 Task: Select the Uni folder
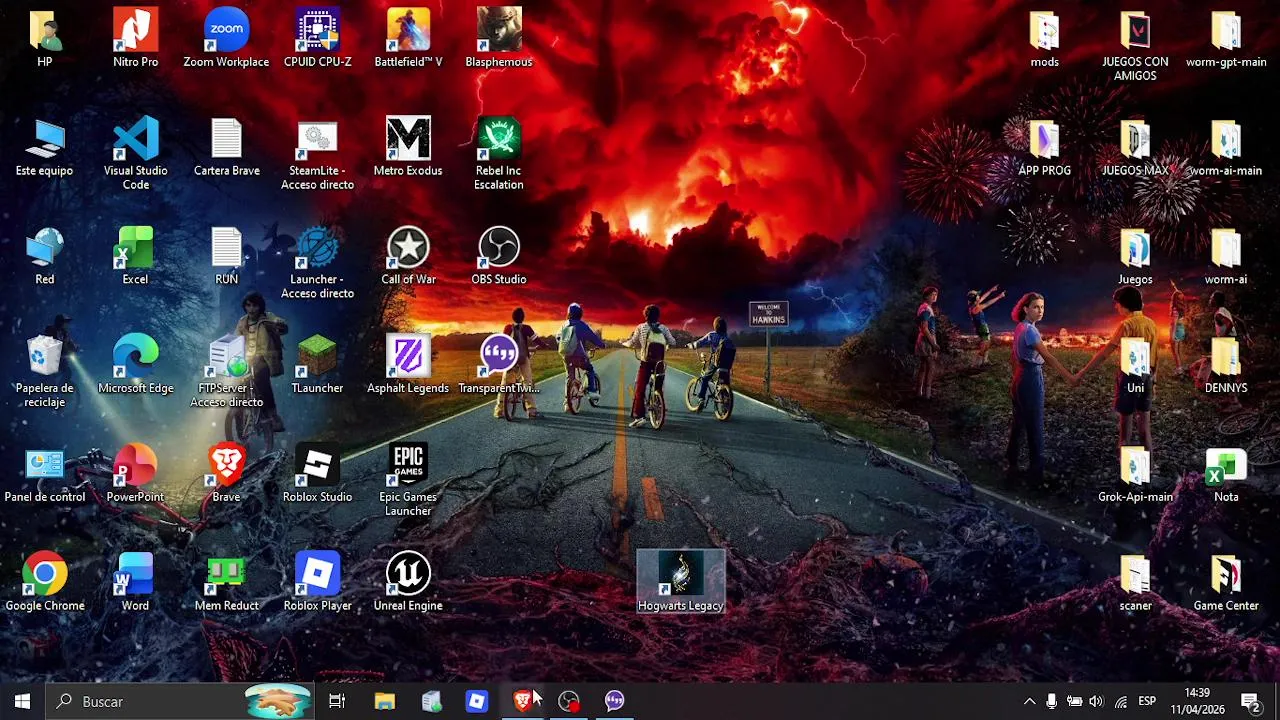(1135, 365)
